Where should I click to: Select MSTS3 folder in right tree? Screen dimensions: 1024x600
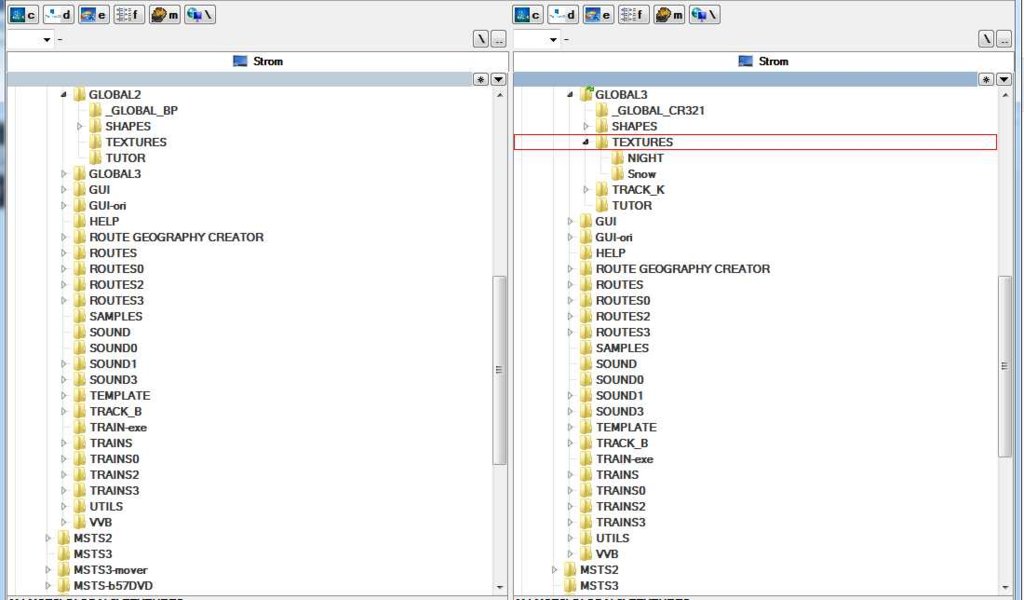coord(599,586)
